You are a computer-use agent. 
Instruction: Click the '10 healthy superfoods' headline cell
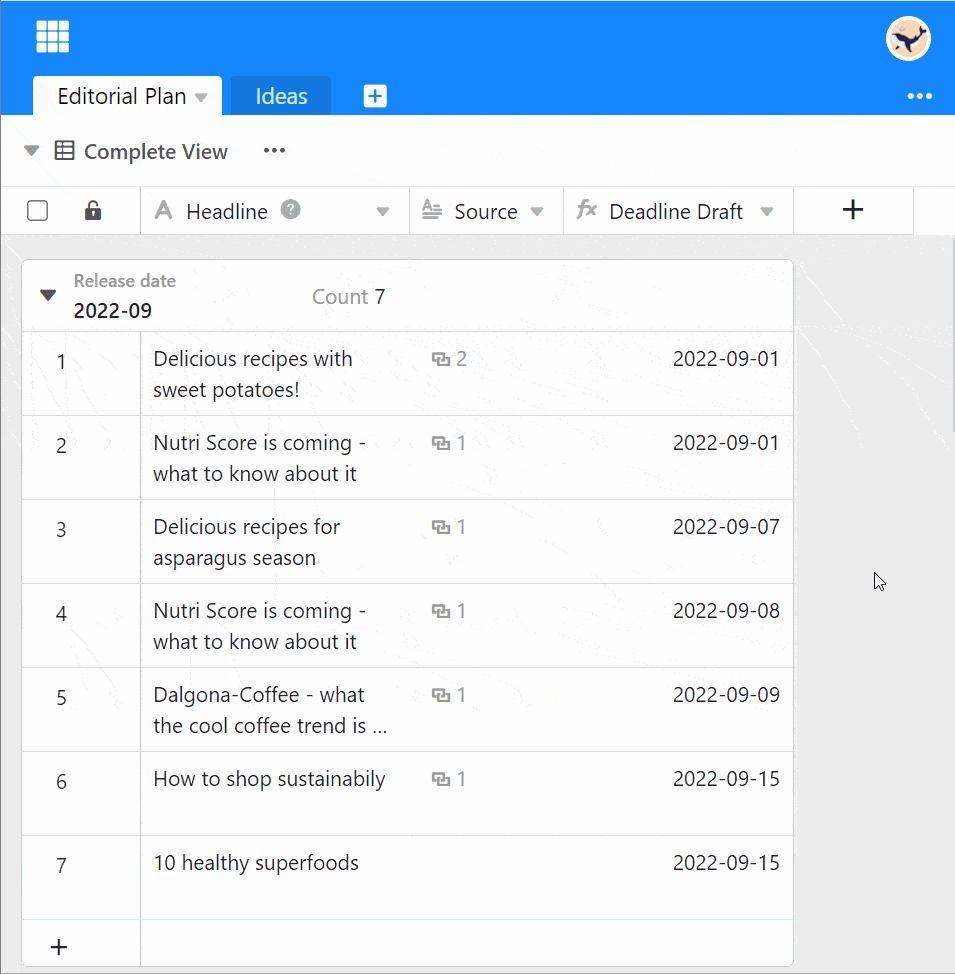click(256, 864)
